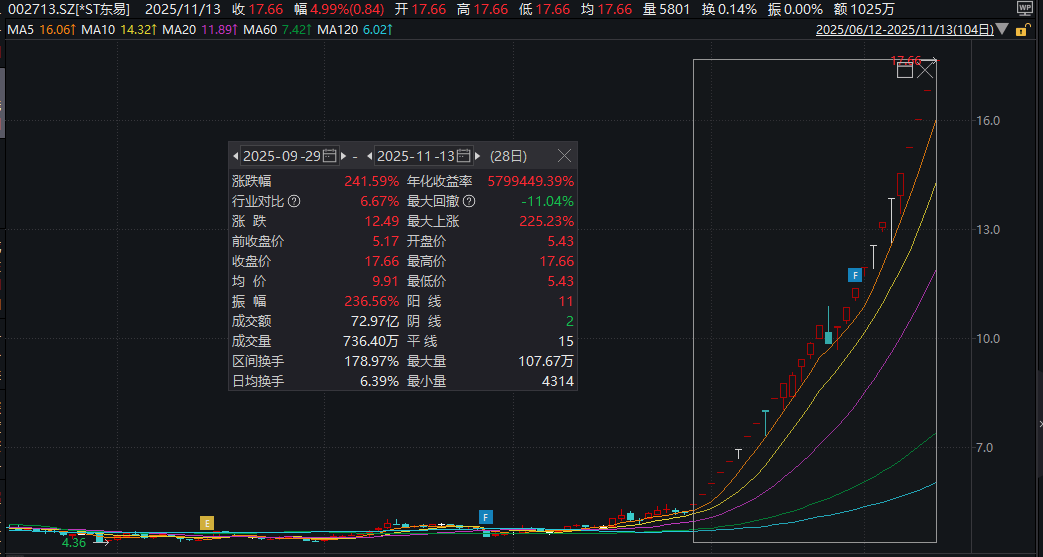Select the MA5 moving average label
Screen dimensions: 1043x557
coord(19,30)
